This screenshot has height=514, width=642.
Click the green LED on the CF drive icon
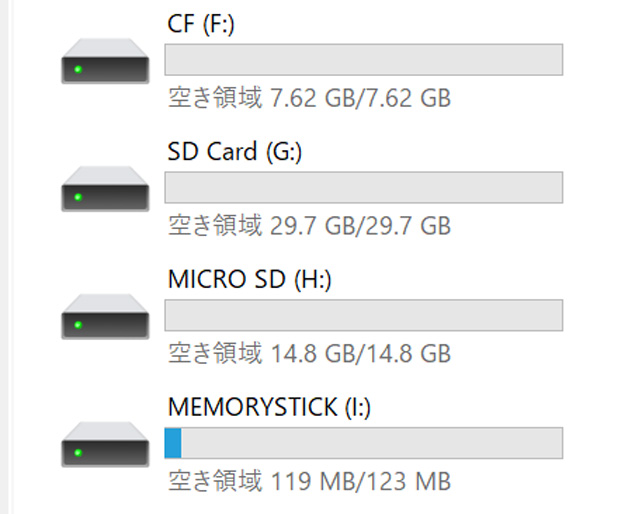[x=77, y=70]
